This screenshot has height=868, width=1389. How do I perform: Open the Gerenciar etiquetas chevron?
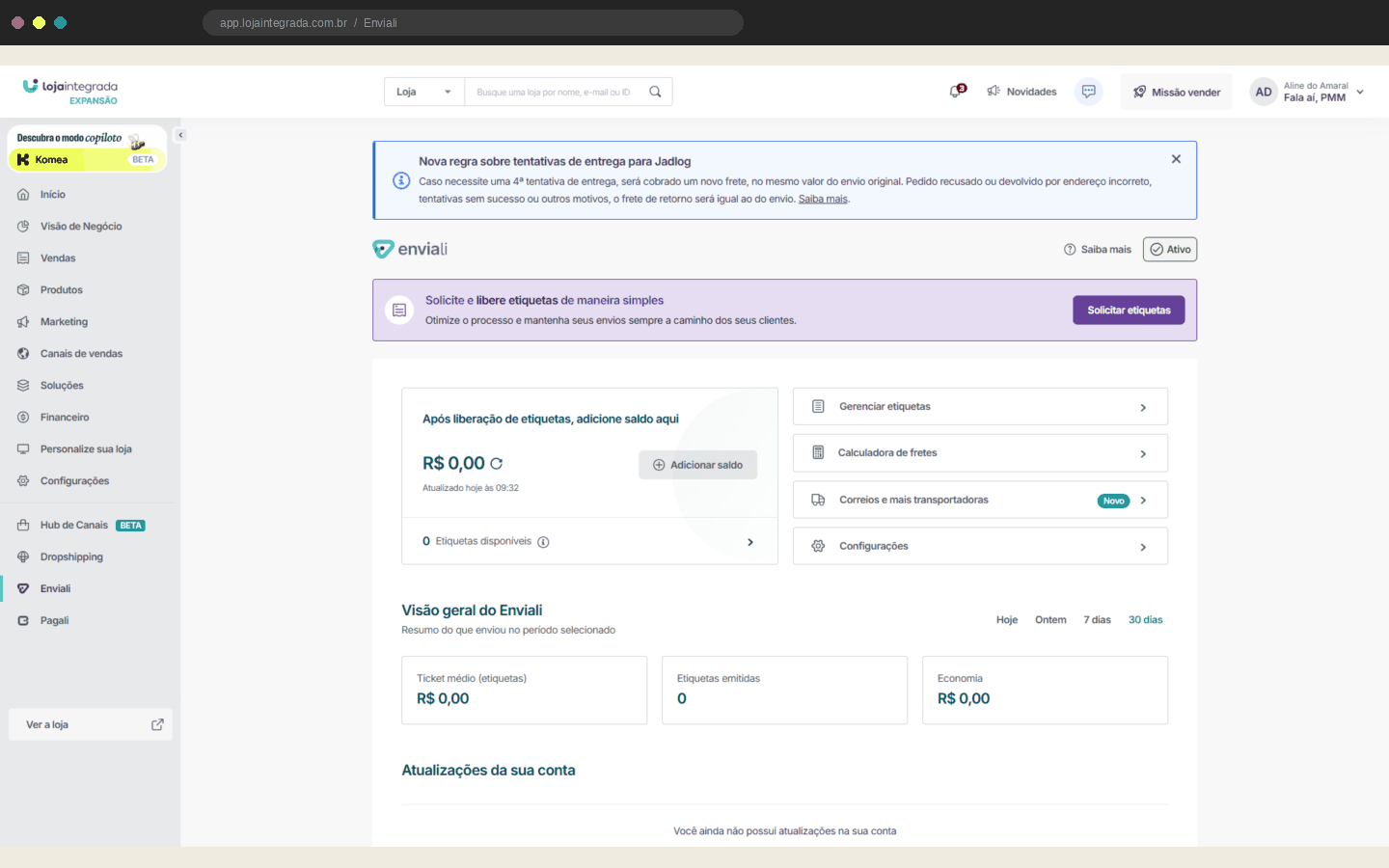tap(1143, 408)
